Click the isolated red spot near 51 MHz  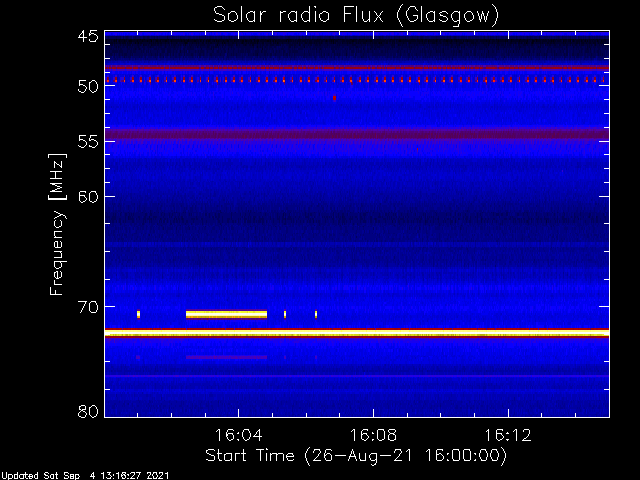[334, 98]
